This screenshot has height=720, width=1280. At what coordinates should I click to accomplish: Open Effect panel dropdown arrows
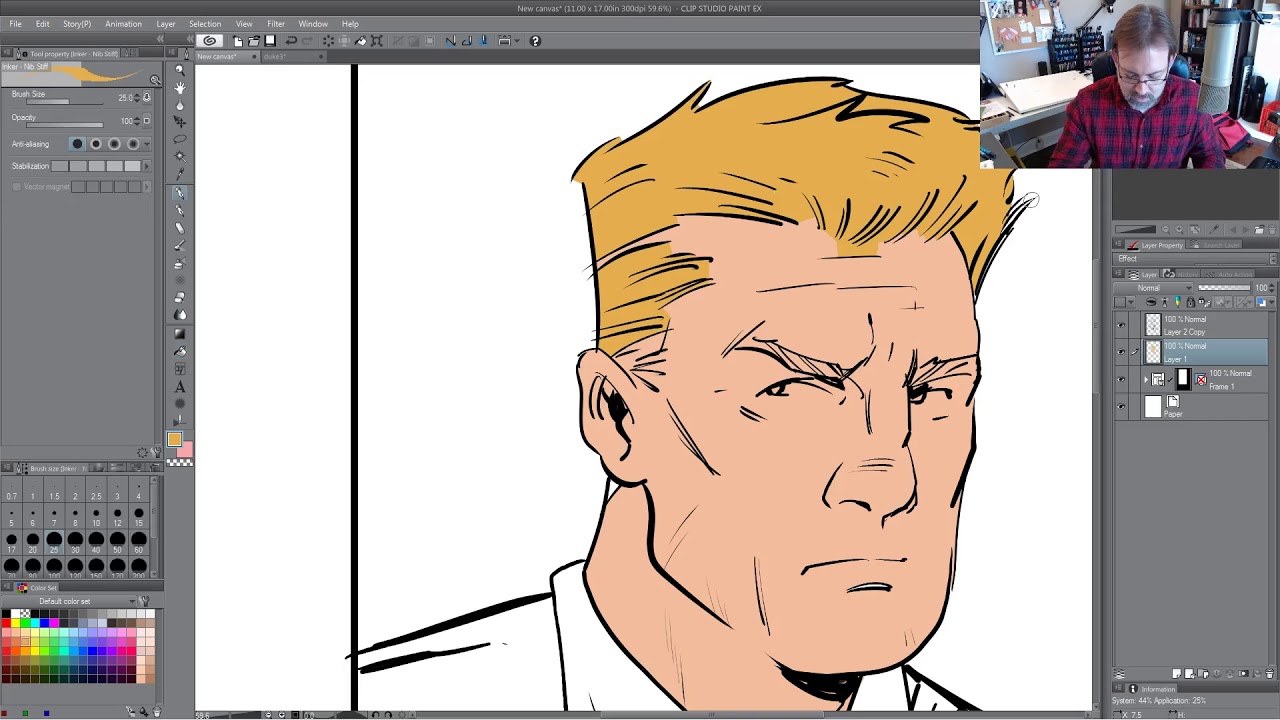1272,259
